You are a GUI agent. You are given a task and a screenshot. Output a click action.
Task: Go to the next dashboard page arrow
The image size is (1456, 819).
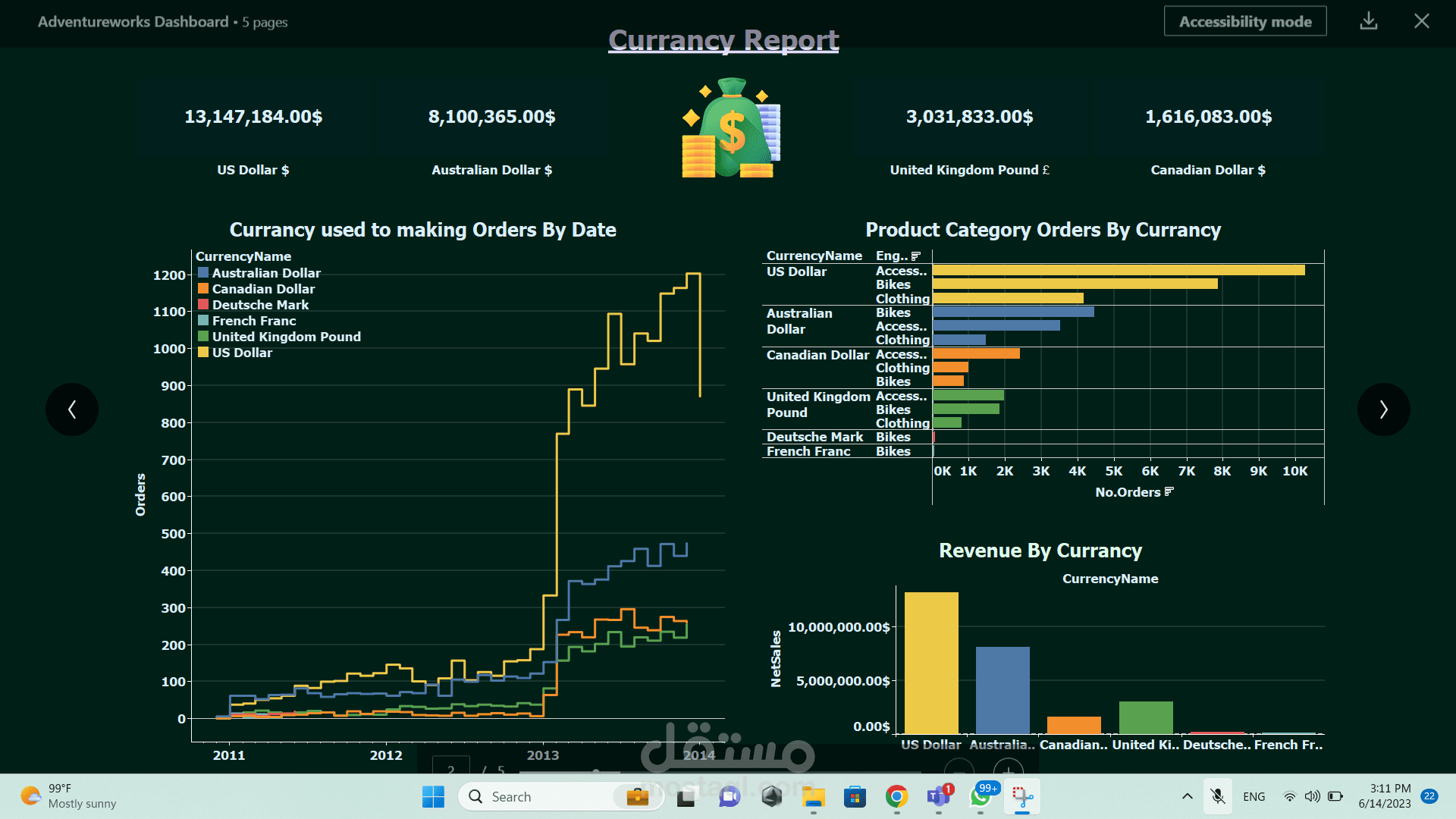click(1383, 409)
